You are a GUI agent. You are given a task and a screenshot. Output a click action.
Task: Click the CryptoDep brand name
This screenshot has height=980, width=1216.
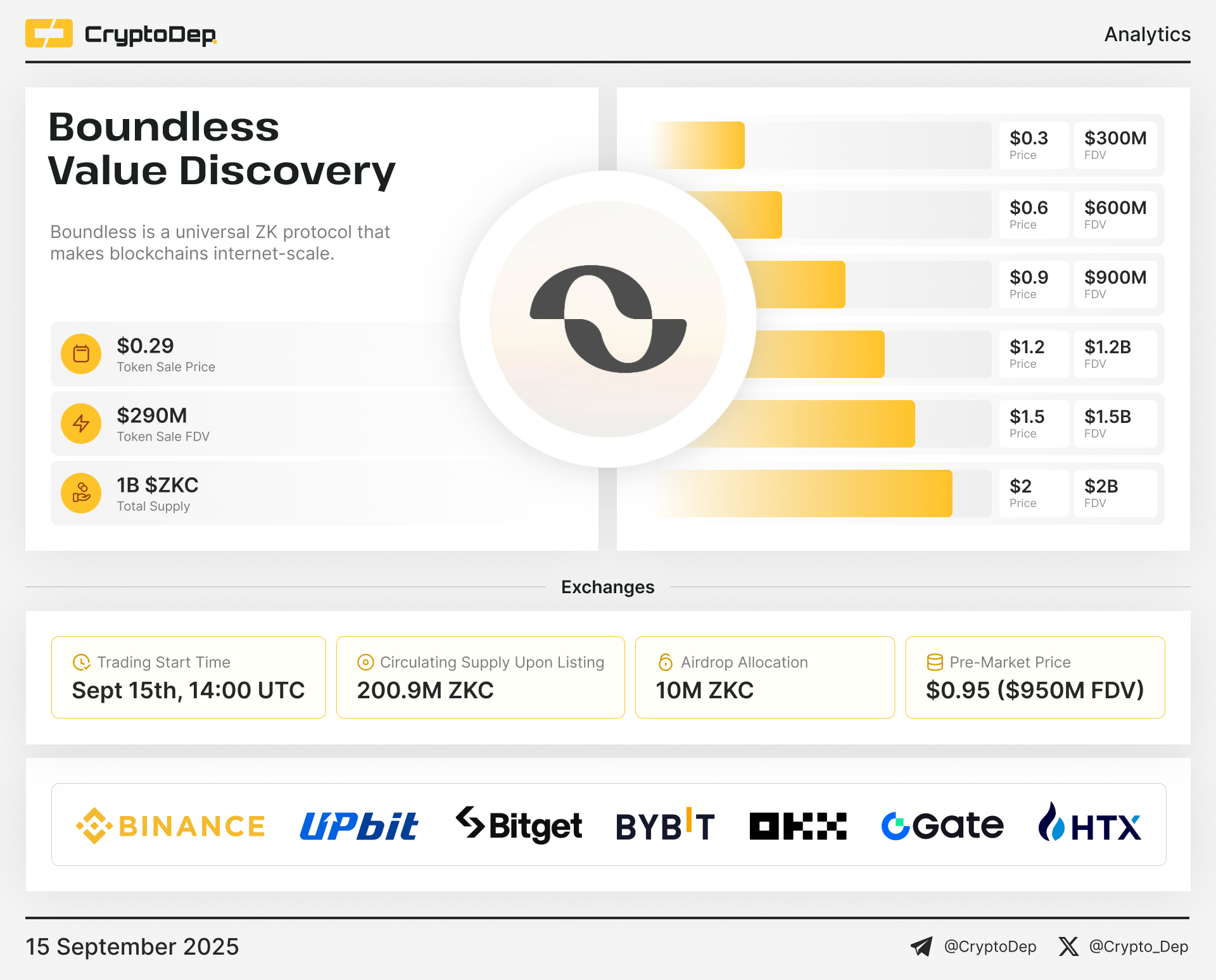(151, 35)
